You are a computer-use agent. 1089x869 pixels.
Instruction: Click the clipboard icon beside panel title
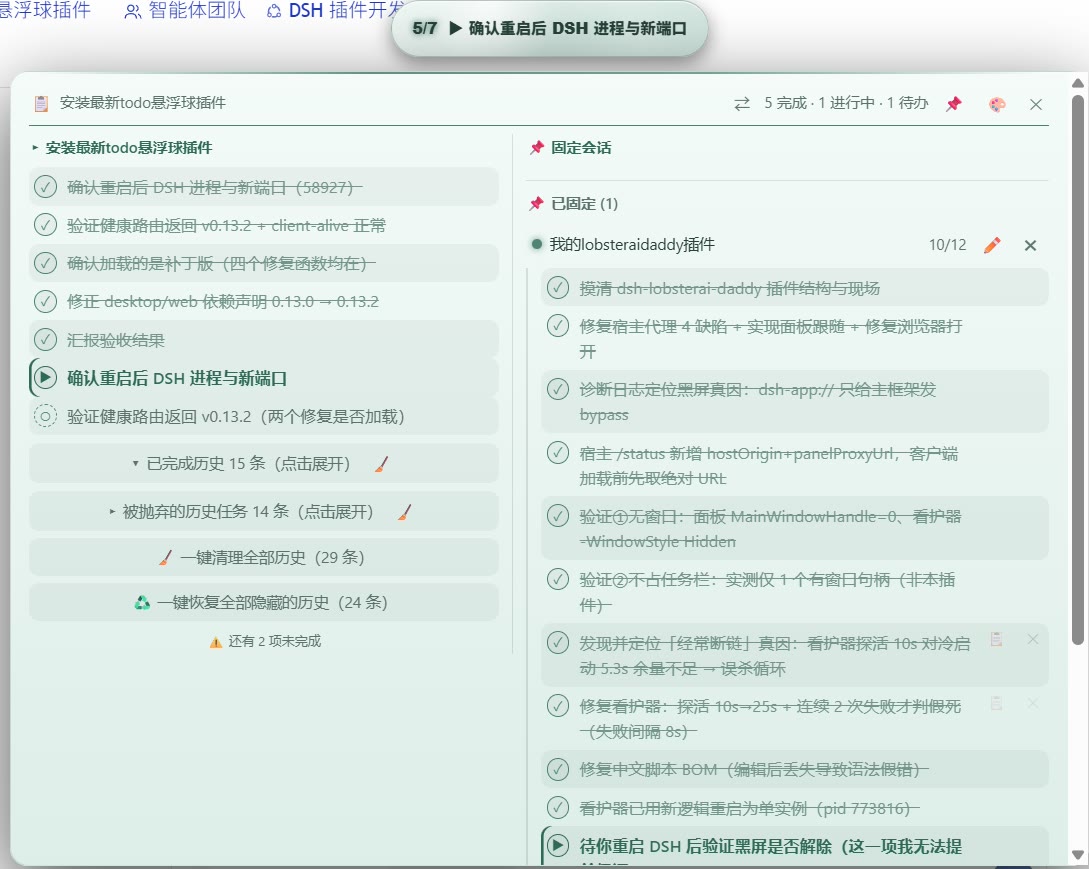coord(42,104)
